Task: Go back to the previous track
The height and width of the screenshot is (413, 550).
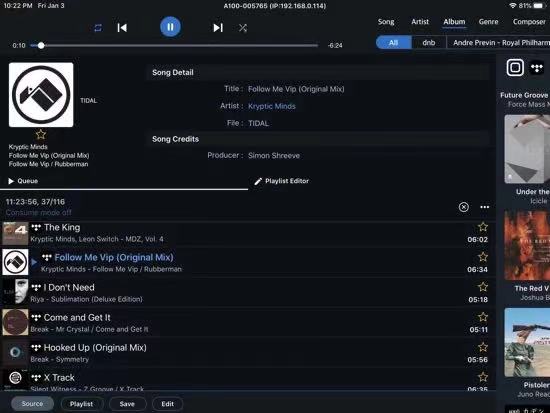Action: point(122,28)
